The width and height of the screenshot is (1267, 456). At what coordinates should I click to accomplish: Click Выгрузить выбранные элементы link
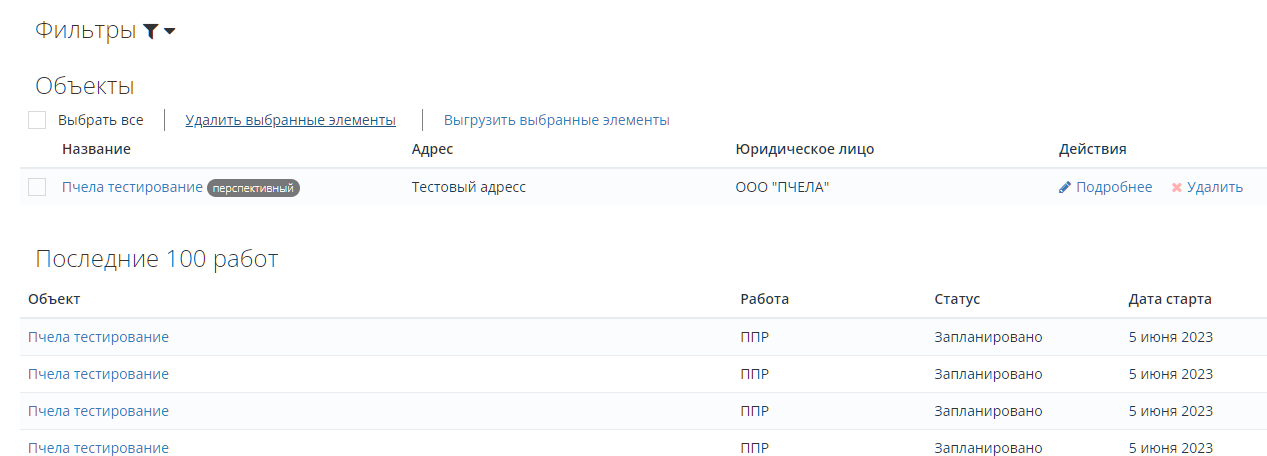(556, 120)
